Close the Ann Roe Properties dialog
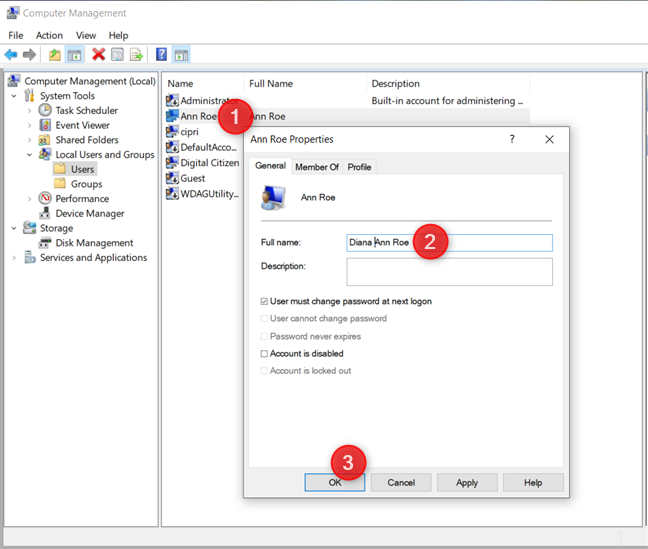 549,139
